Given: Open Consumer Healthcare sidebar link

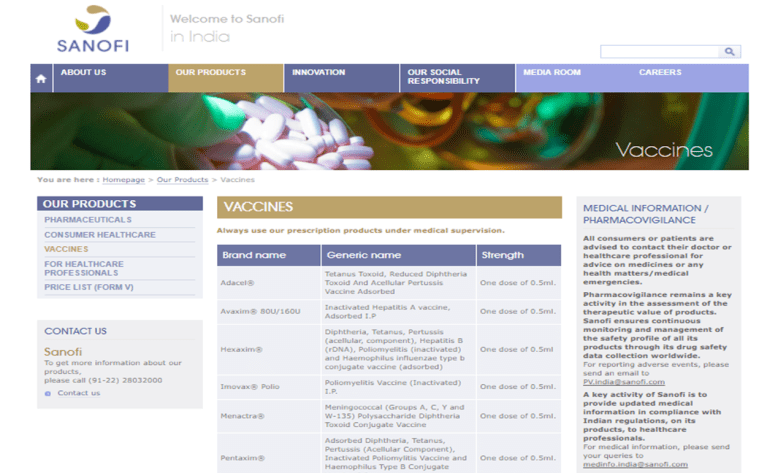Looking at the screenshot, I should click(100, 235).
